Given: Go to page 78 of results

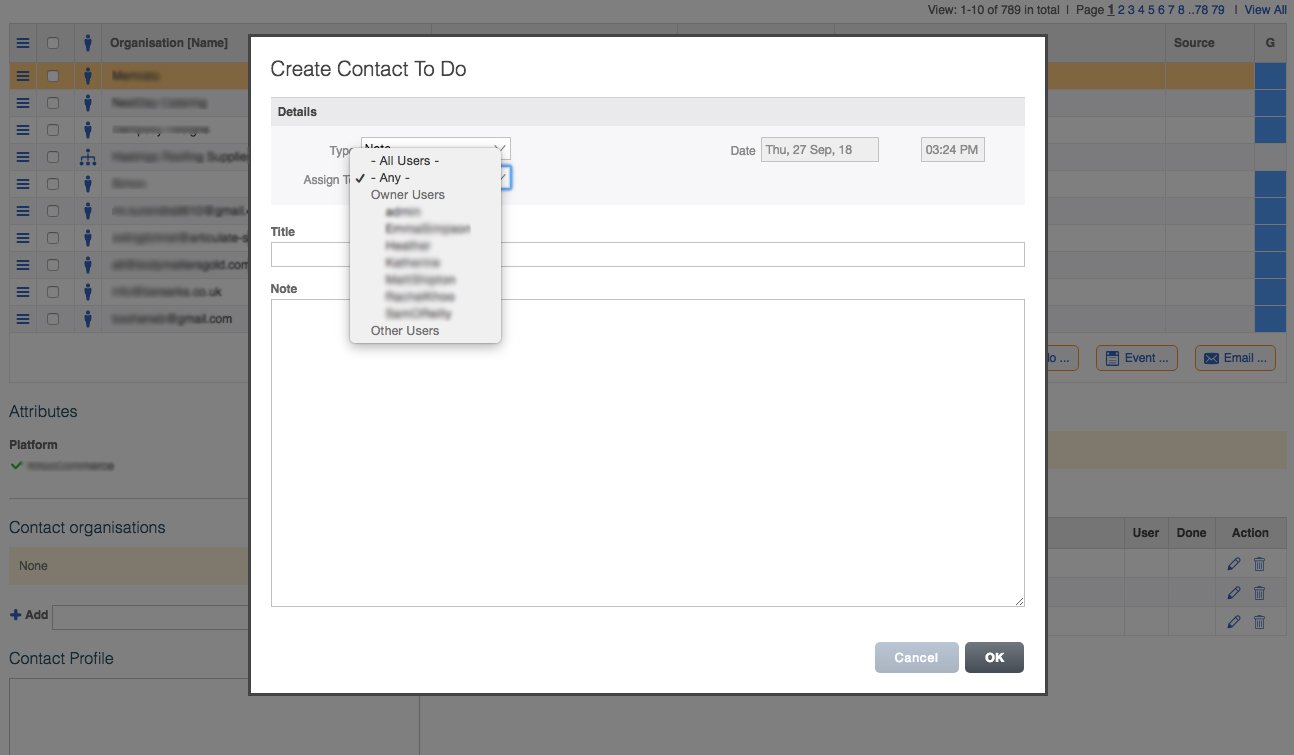Looking at the screenshot, I should pyautogui.click(x=1199, y=10).
